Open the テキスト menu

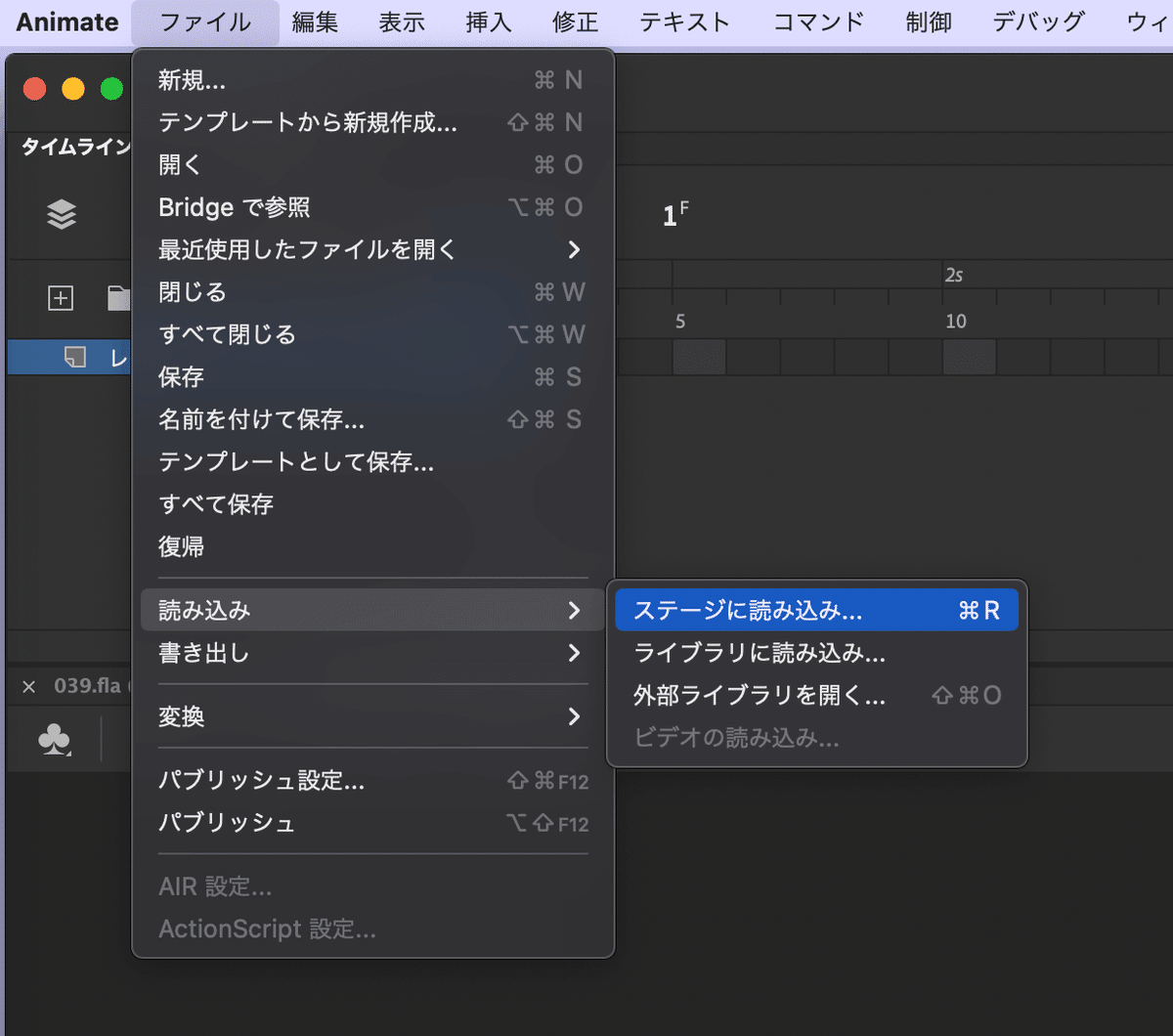[x=684, y=22]
